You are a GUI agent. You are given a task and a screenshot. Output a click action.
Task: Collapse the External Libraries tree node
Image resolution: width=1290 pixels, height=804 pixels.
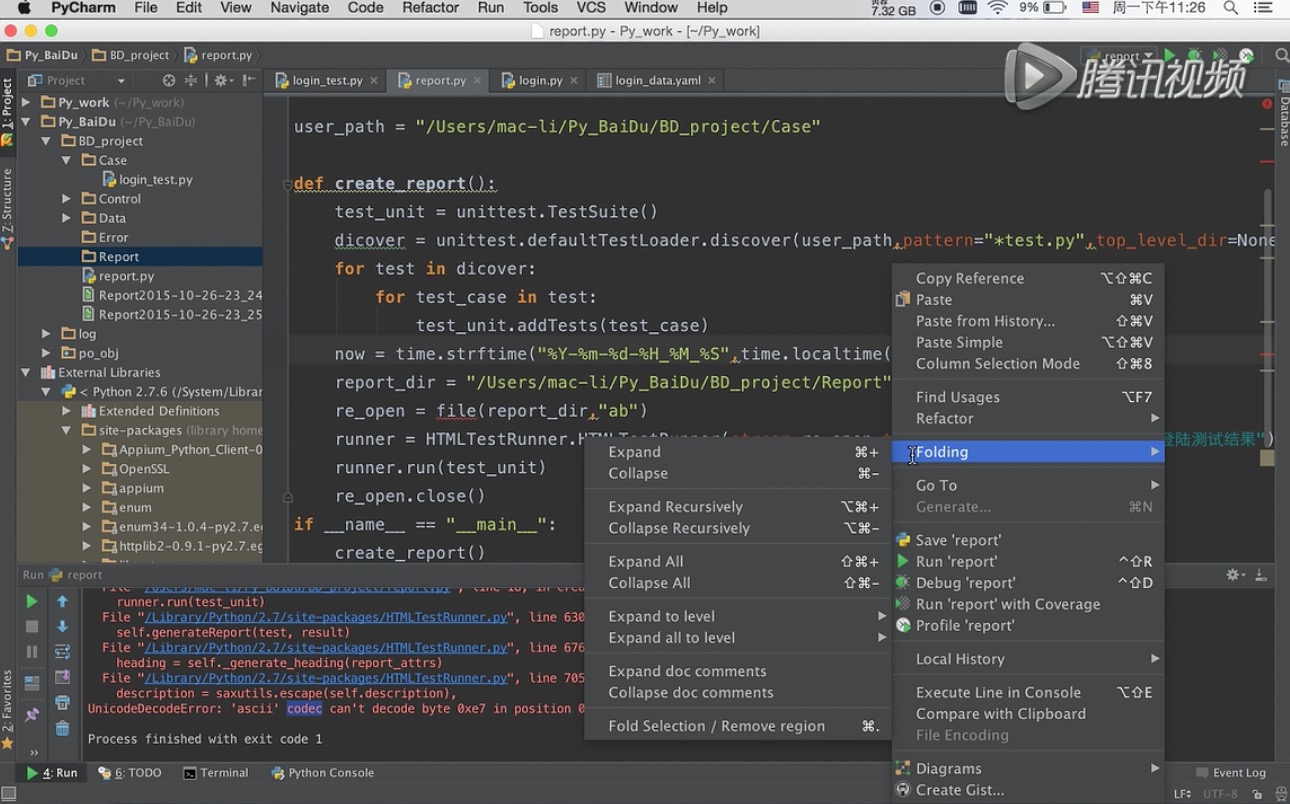27,372
